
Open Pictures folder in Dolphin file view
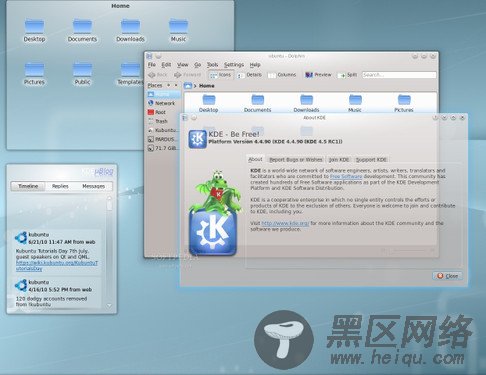[x=404, y=103]
